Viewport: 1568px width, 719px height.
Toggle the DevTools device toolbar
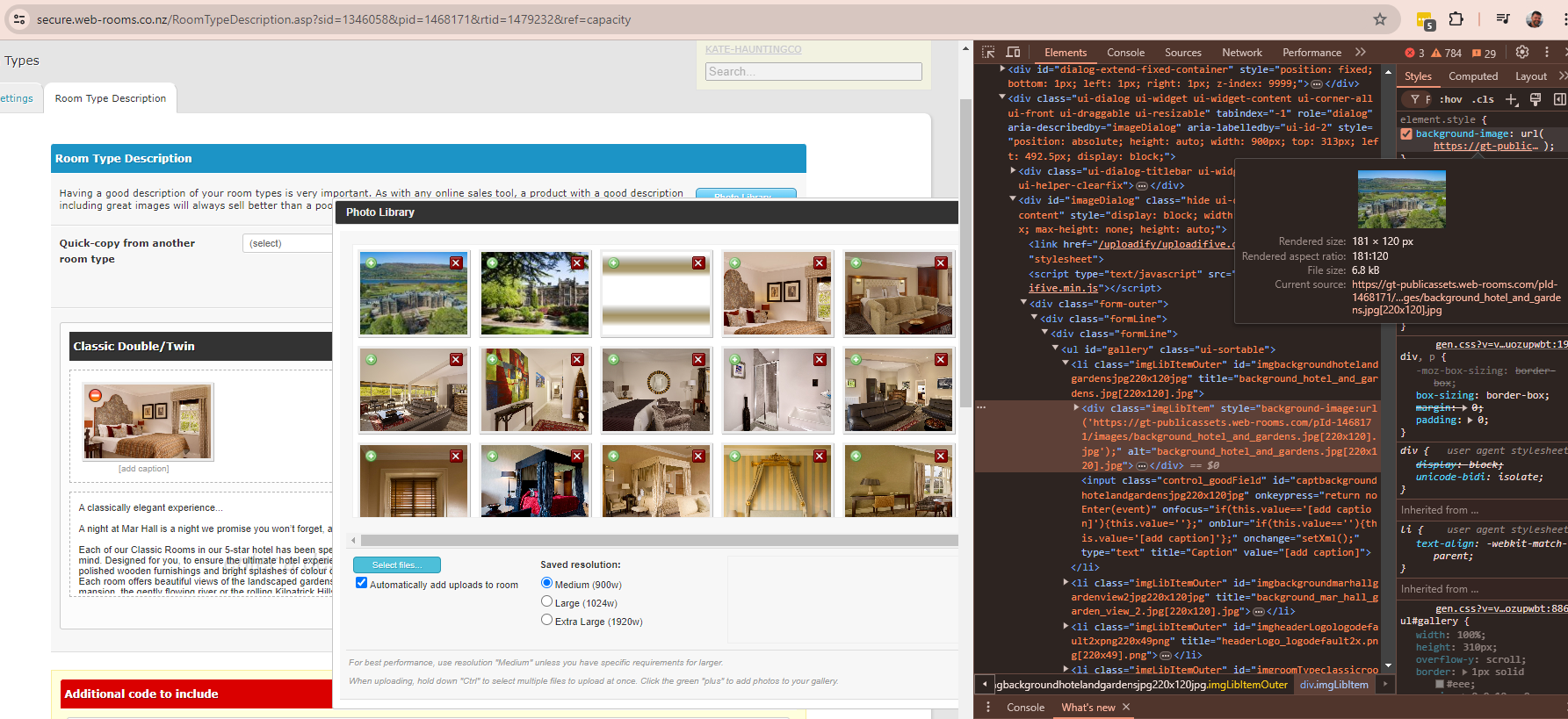click(1013, 53)
